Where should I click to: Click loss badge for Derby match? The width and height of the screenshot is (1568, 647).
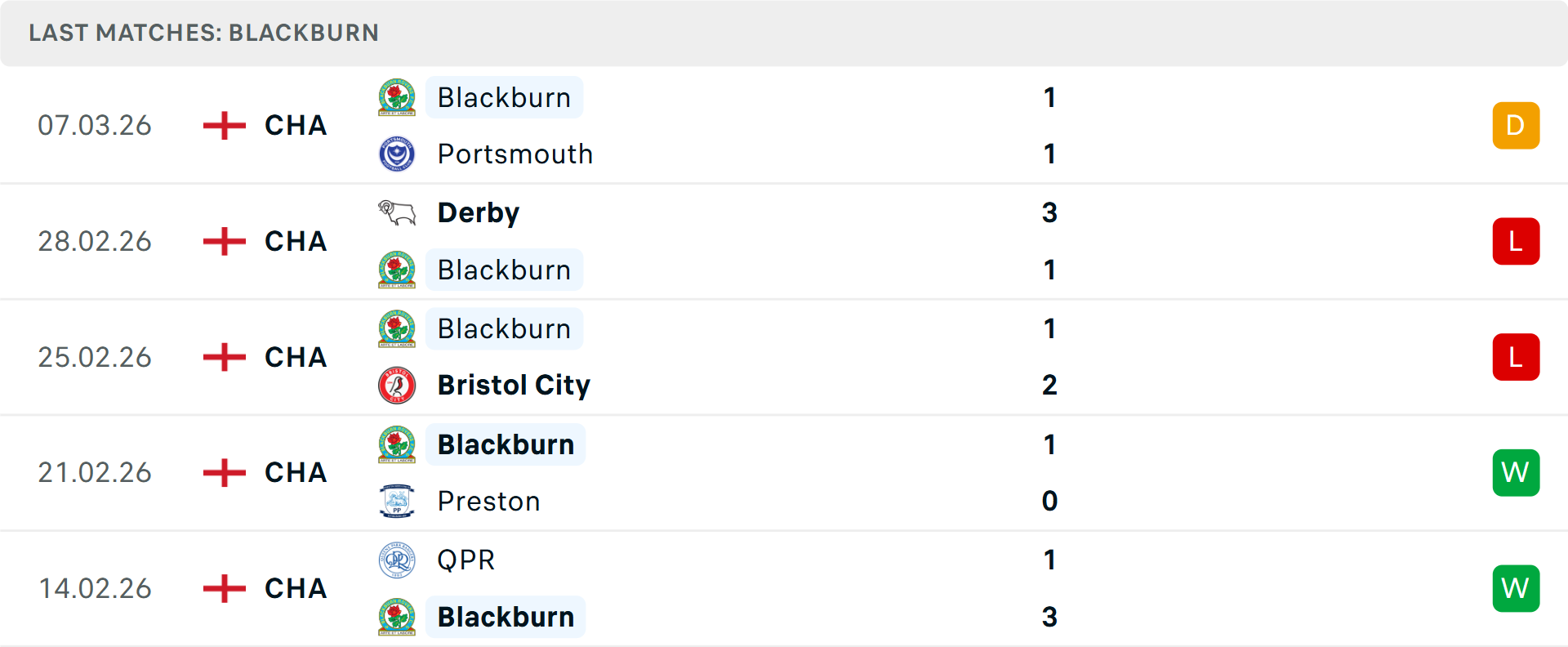1516,242
